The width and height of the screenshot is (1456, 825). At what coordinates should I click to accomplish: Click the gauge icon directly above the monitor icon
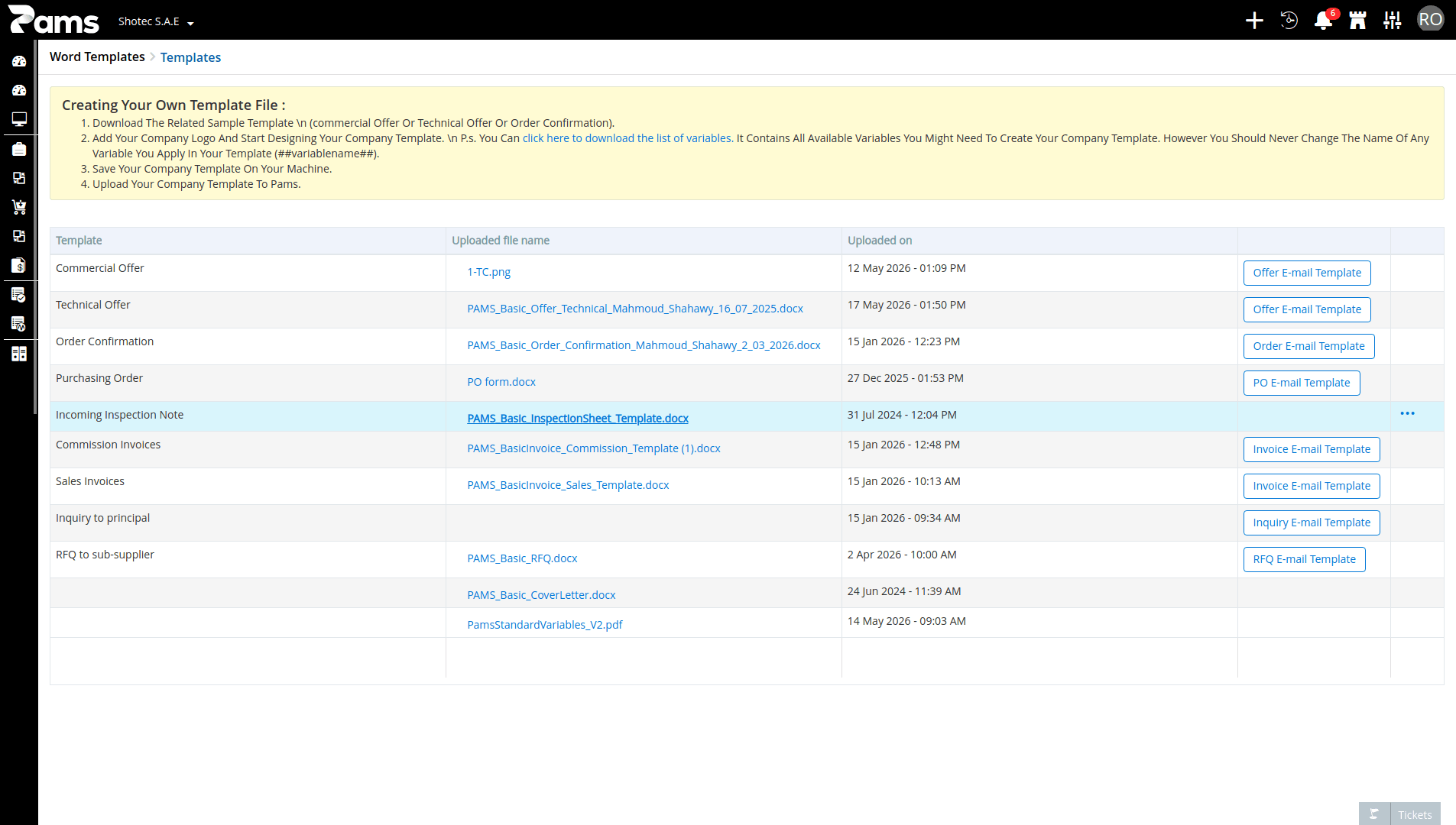point(19,90)
